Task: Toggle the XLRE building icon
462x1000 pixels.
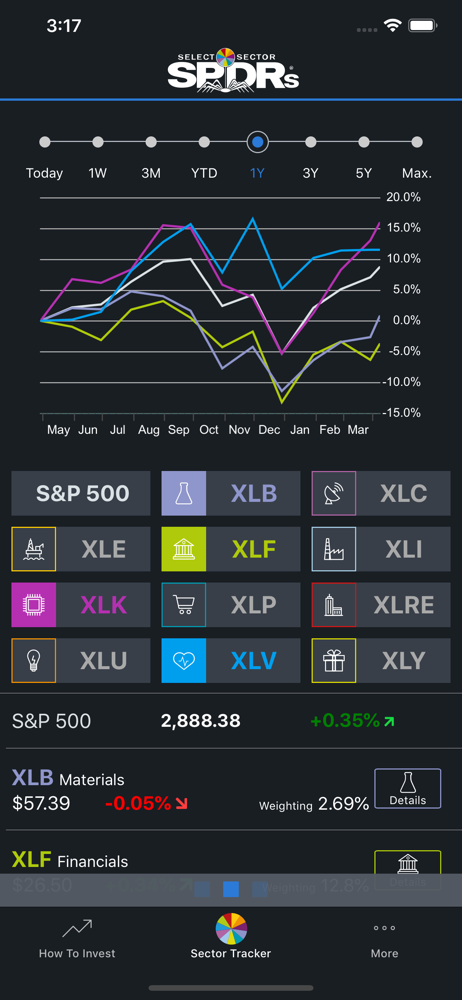Action: (x=334, y=605)
